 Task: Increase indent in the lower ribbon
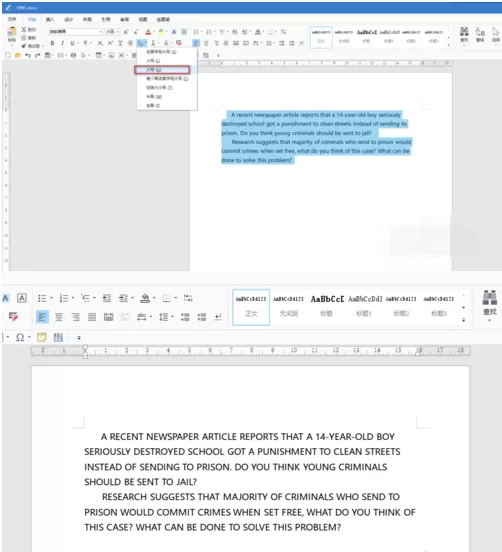pyautogui.click(x=123, y=298)
